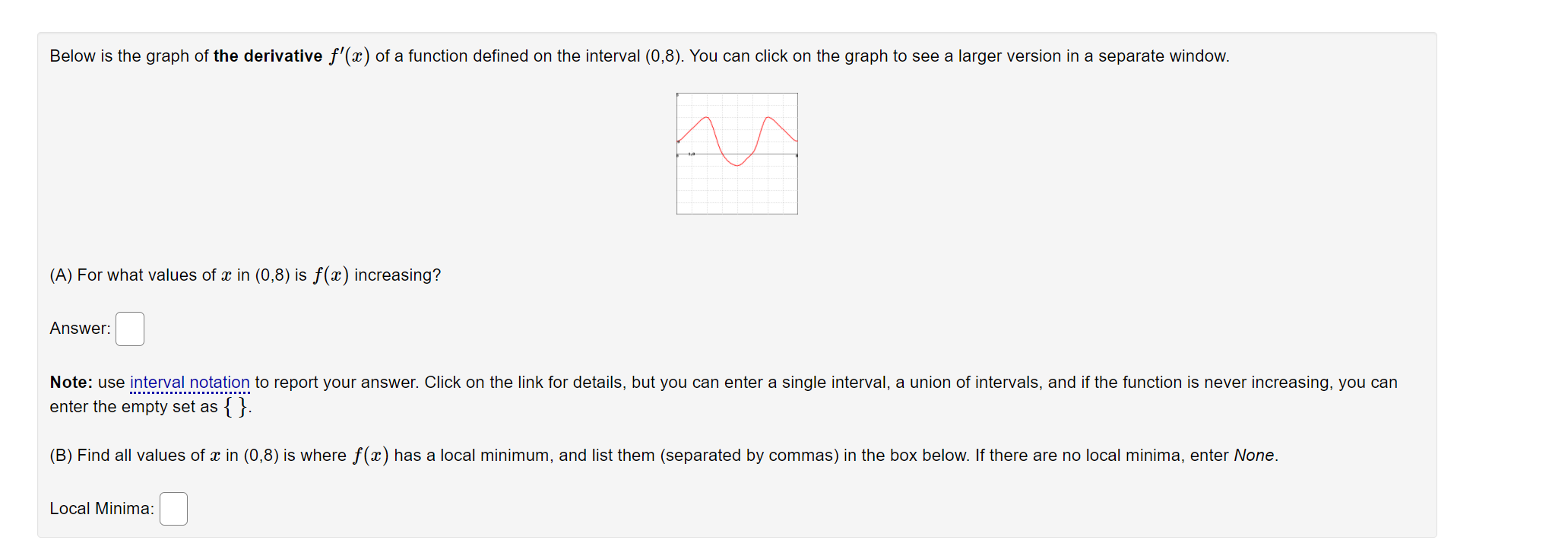Click the trough of the red curve below the axis
Screen dimensions: 1568x556
tap(736, 164)
